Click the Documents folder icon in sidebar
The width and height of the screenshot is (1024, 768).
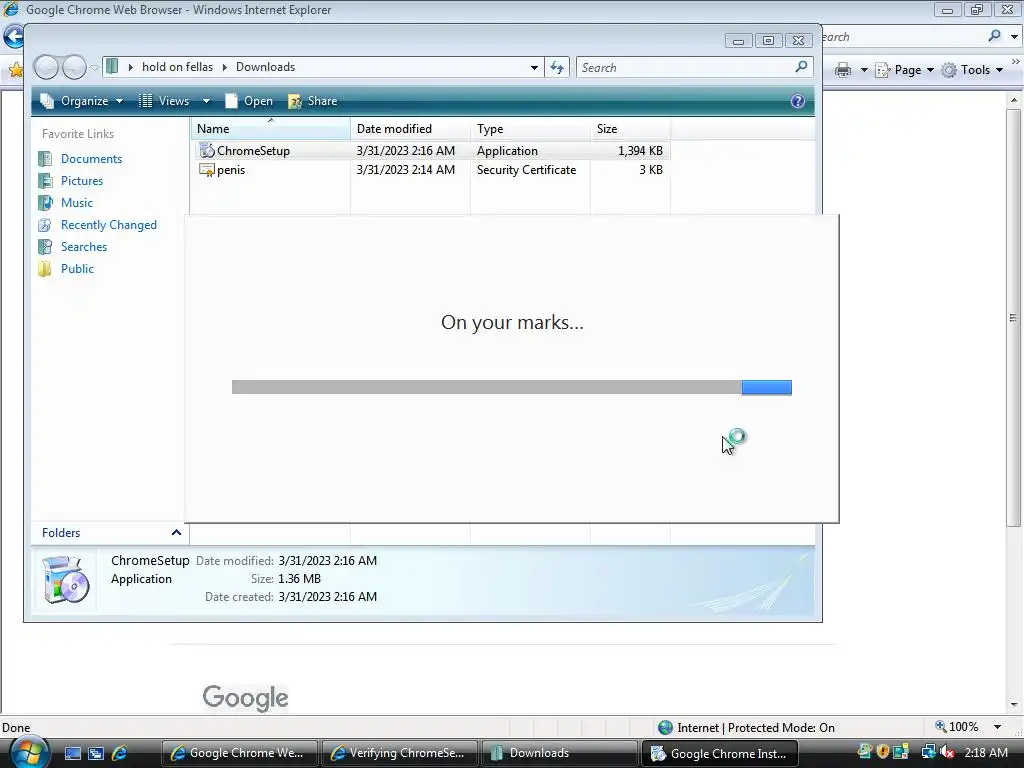pyautogui.click(x=45, y=159)
